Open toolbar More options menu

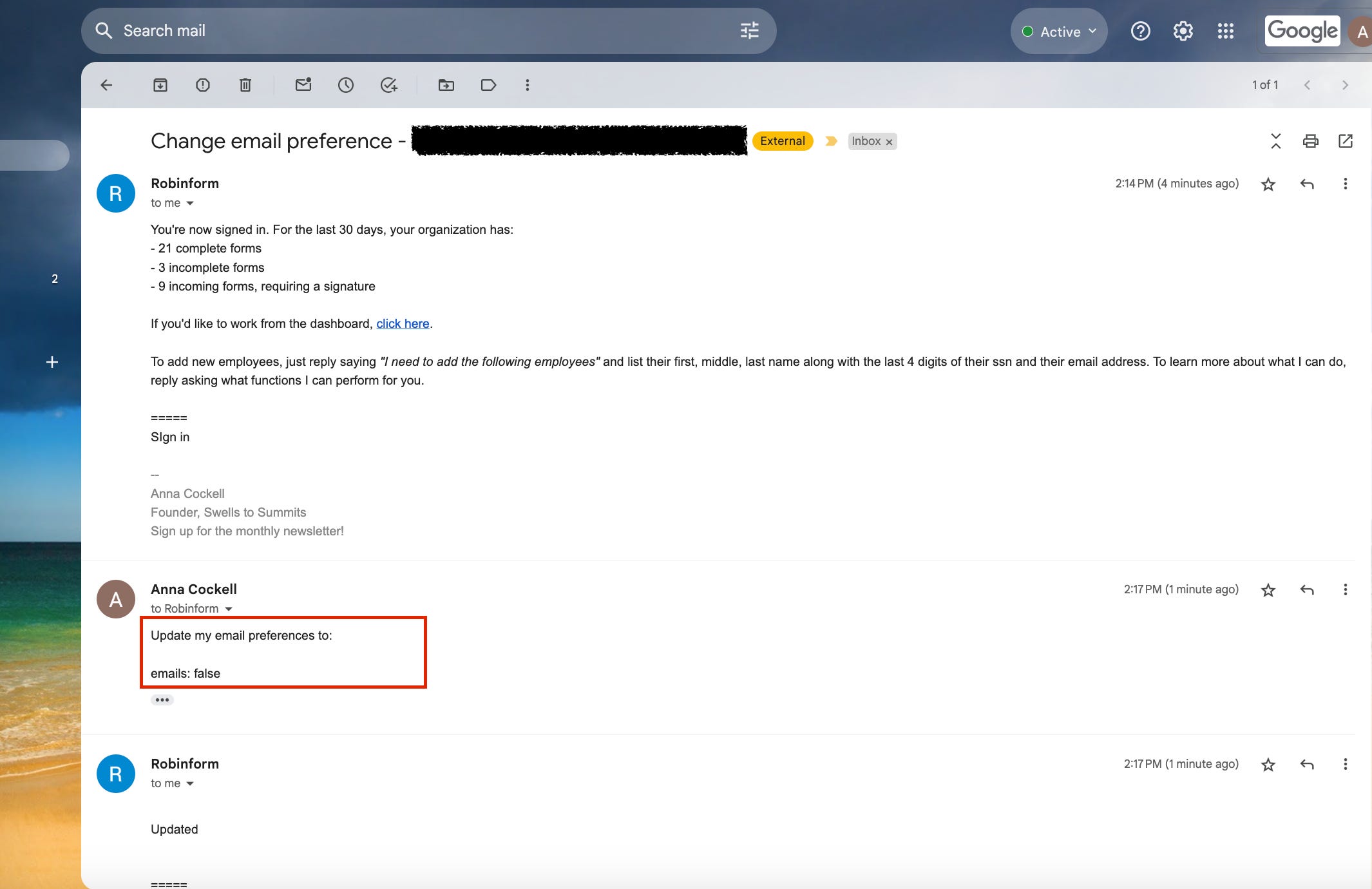pos(527,85)
